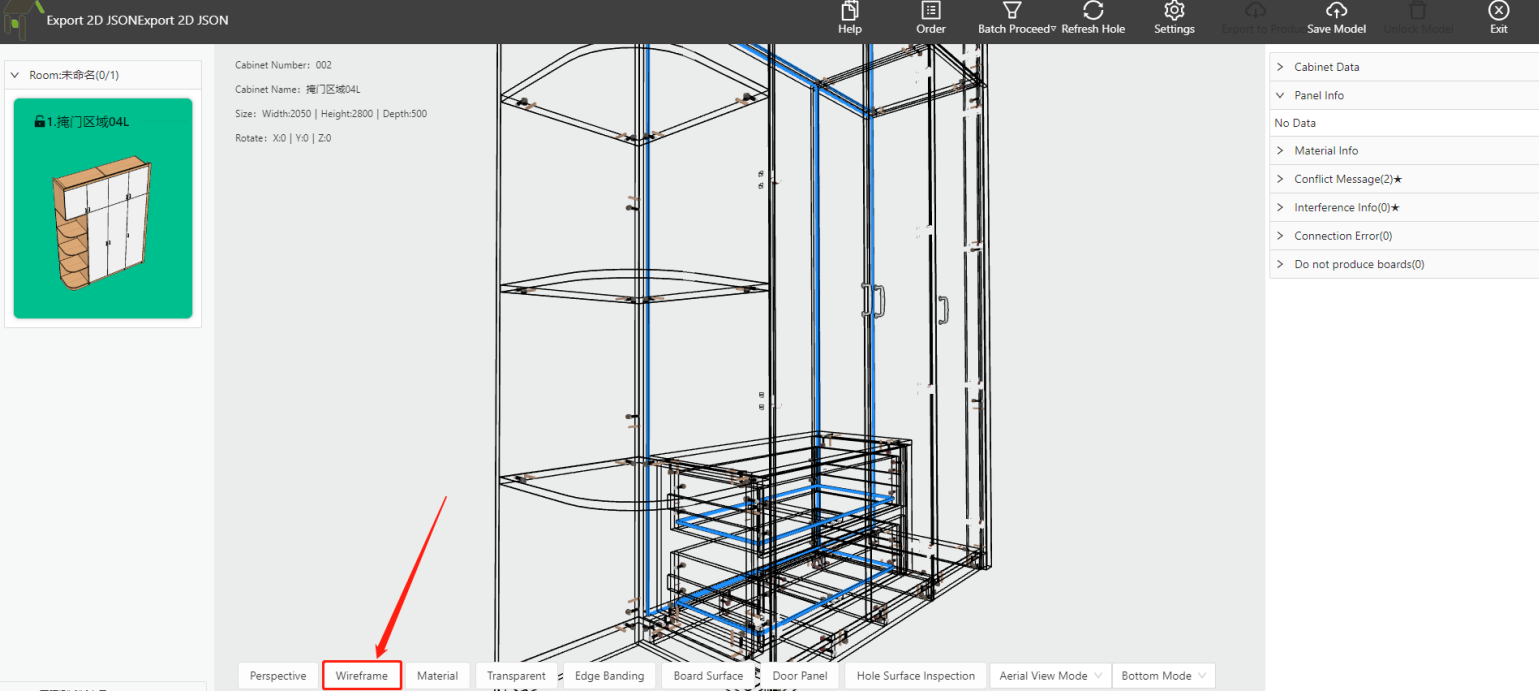Click Hole Surface Inspection button
This screenshot has height=694, width=1539.
point(915,676)
